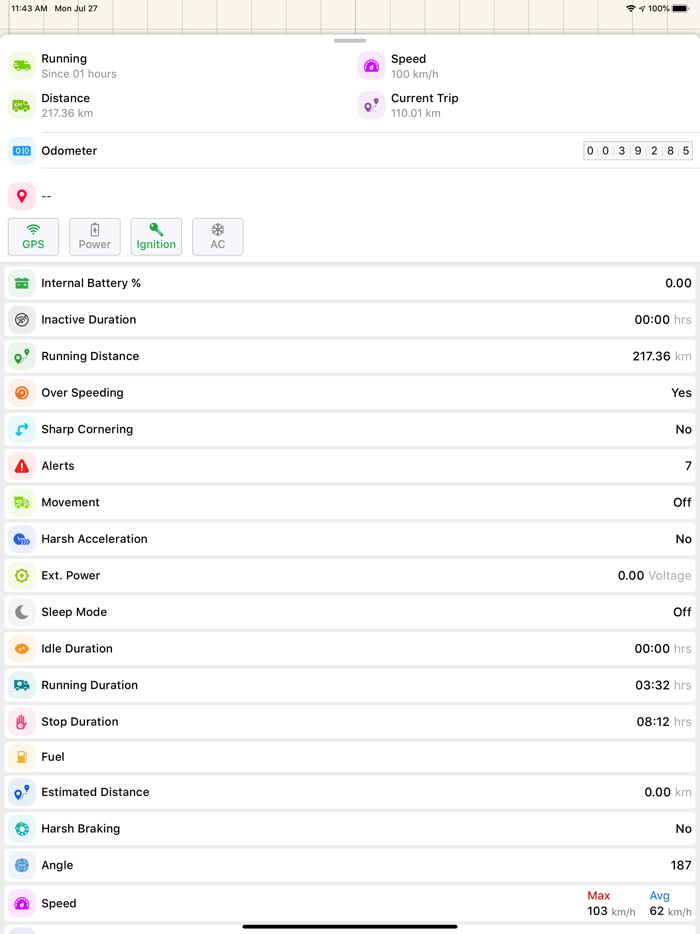Tap the Harsh Braking icon
This screenshot has width=700, height=934.
[22, 829]
